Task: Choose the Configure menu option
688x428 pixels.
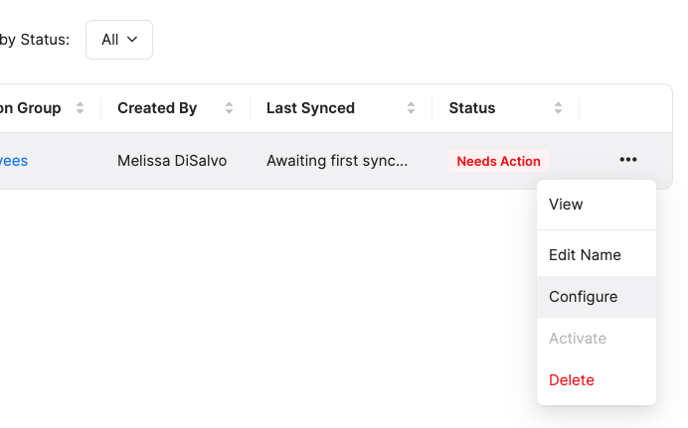Action: [583, 297]
